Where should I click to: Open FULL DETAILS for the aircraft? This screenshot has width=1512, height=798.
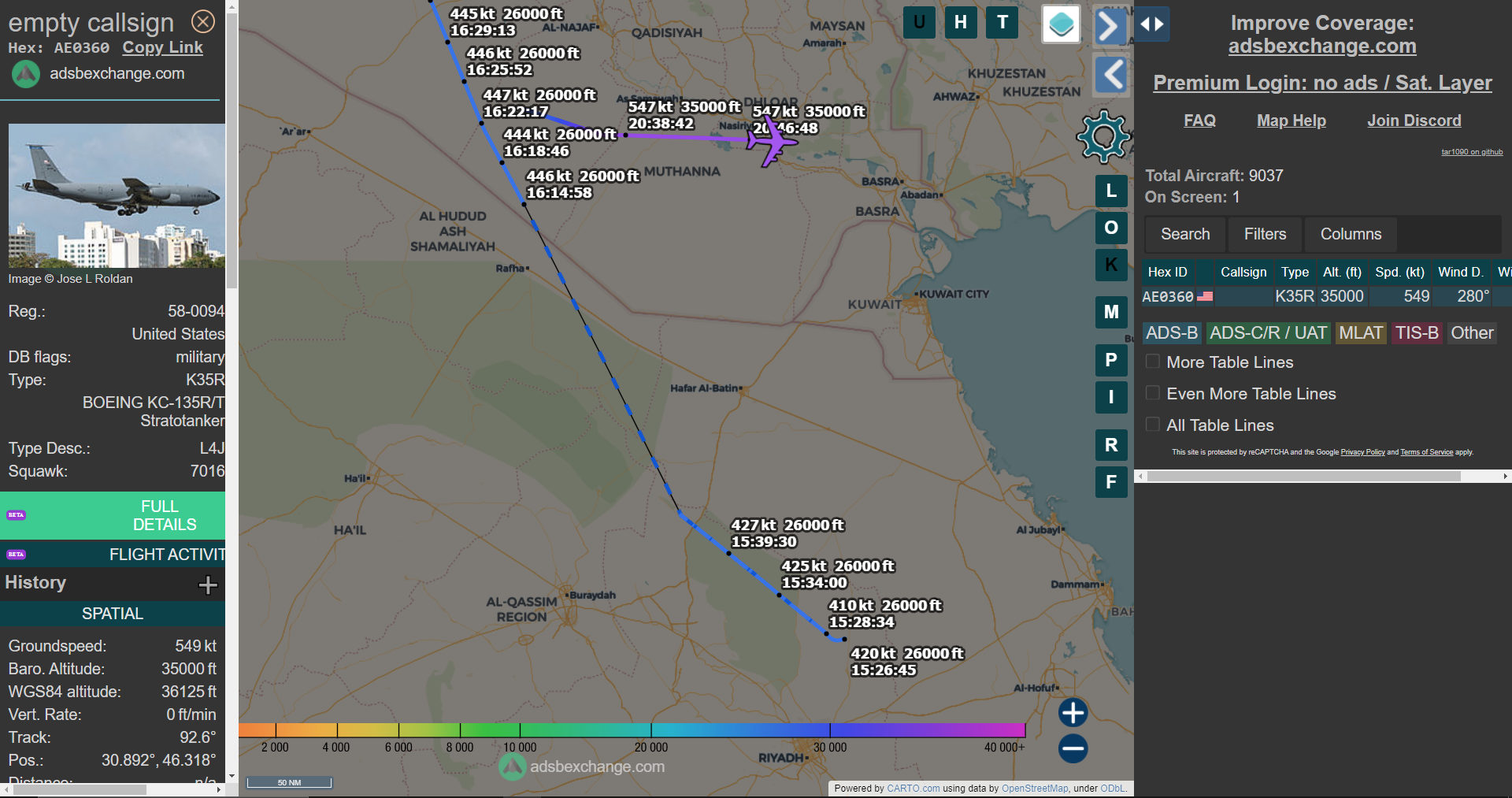coord(113,515)
